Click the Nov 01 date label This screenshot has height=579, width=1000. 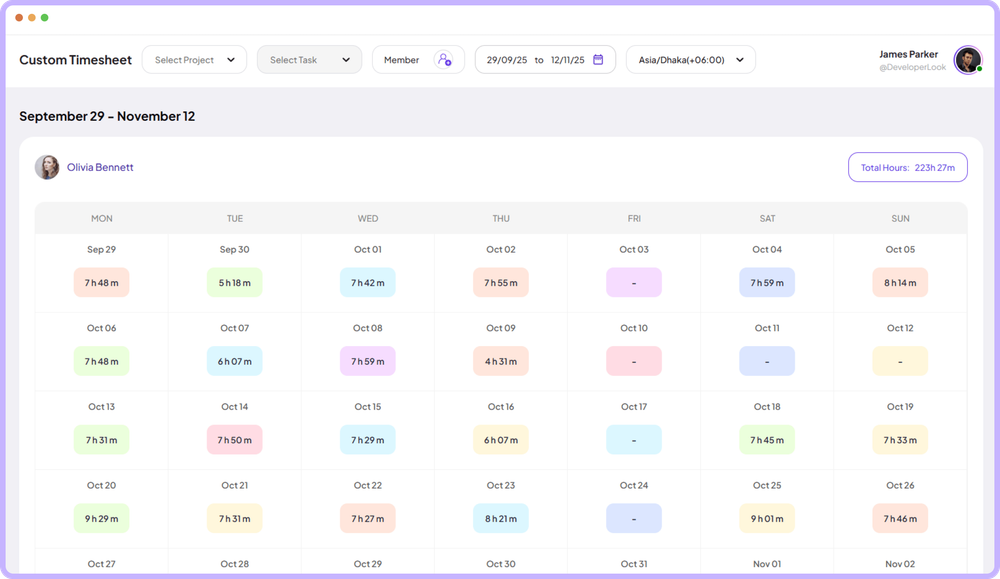click(x=767, y=564)
